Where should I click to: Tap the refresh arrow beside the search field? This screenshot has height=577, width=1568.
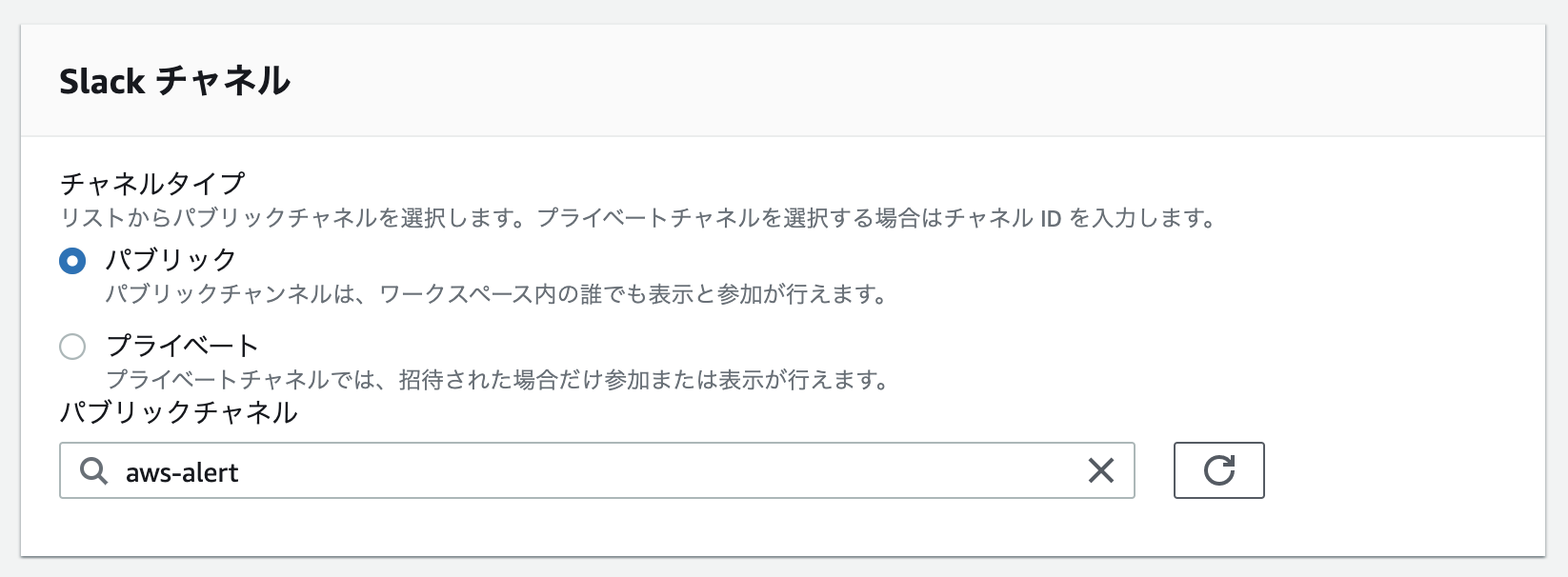1219,470
